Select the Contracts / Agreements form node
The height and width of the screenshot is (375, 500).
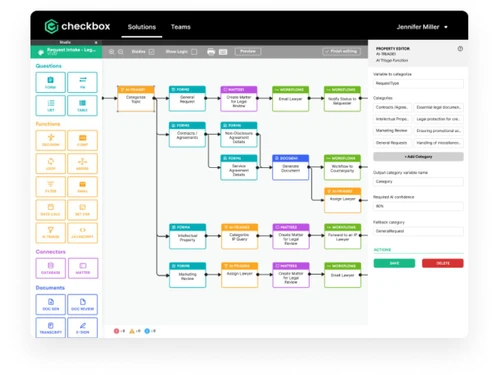(x=187, y=135)
